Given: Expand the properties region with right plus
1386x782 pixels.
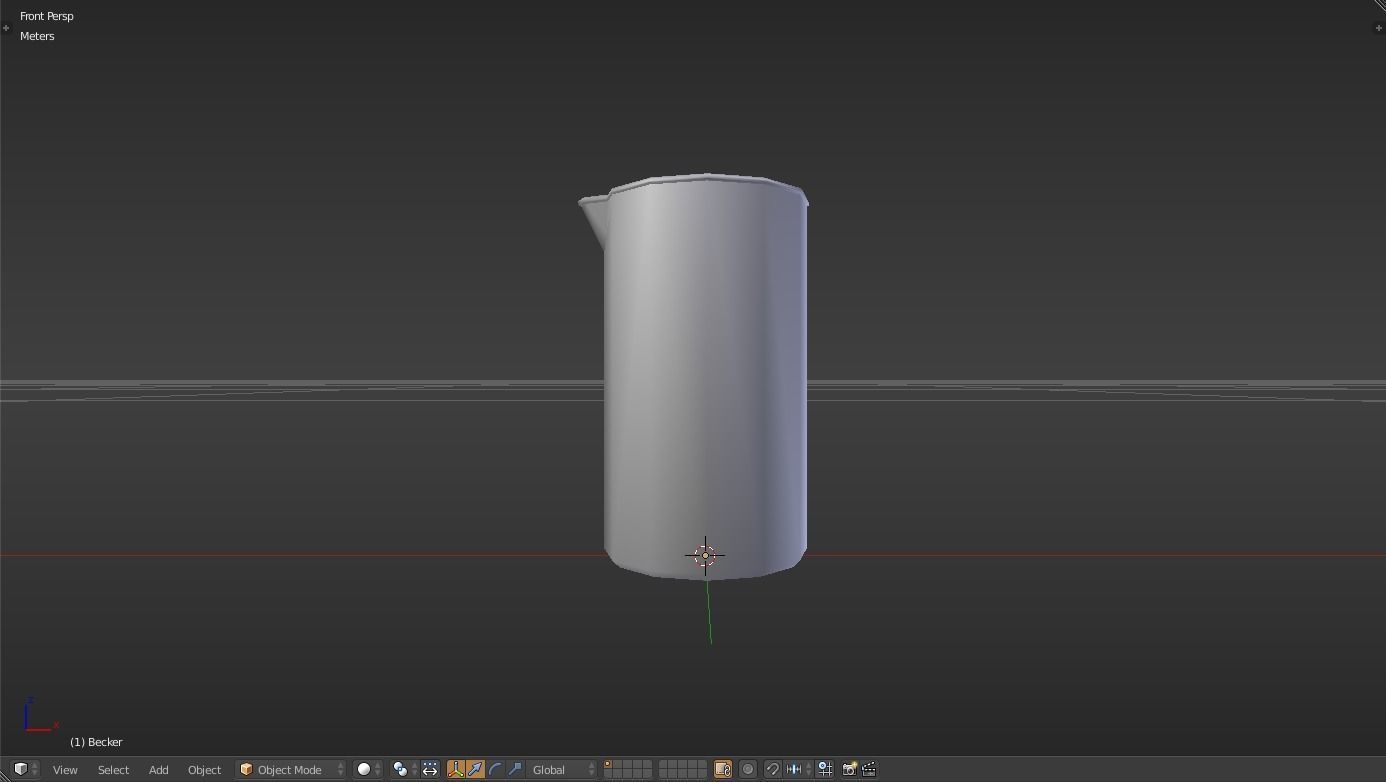Looking at the screenshot, I should pyautogui.click(x=1379, y=28).
